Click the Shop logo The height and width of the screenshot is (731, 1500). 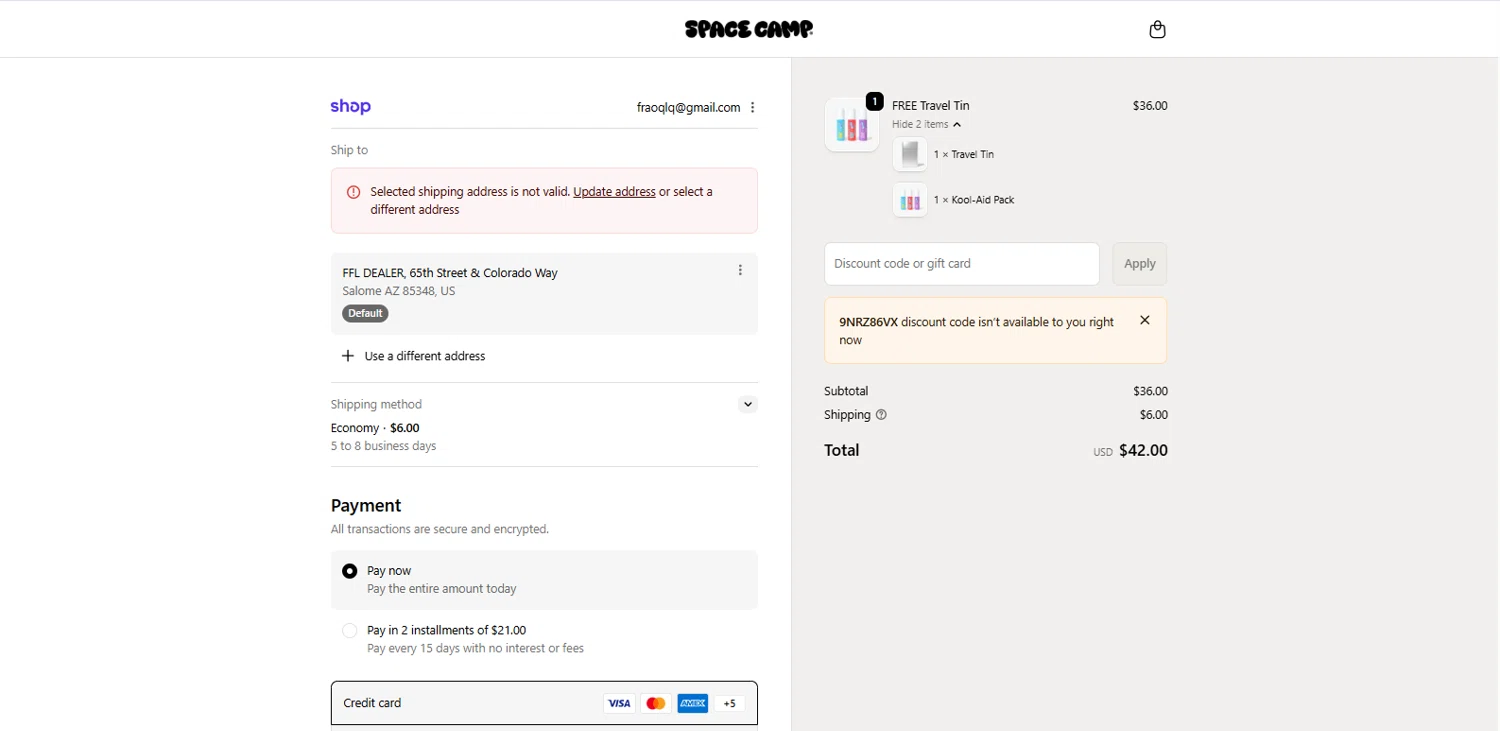[351, 107]
